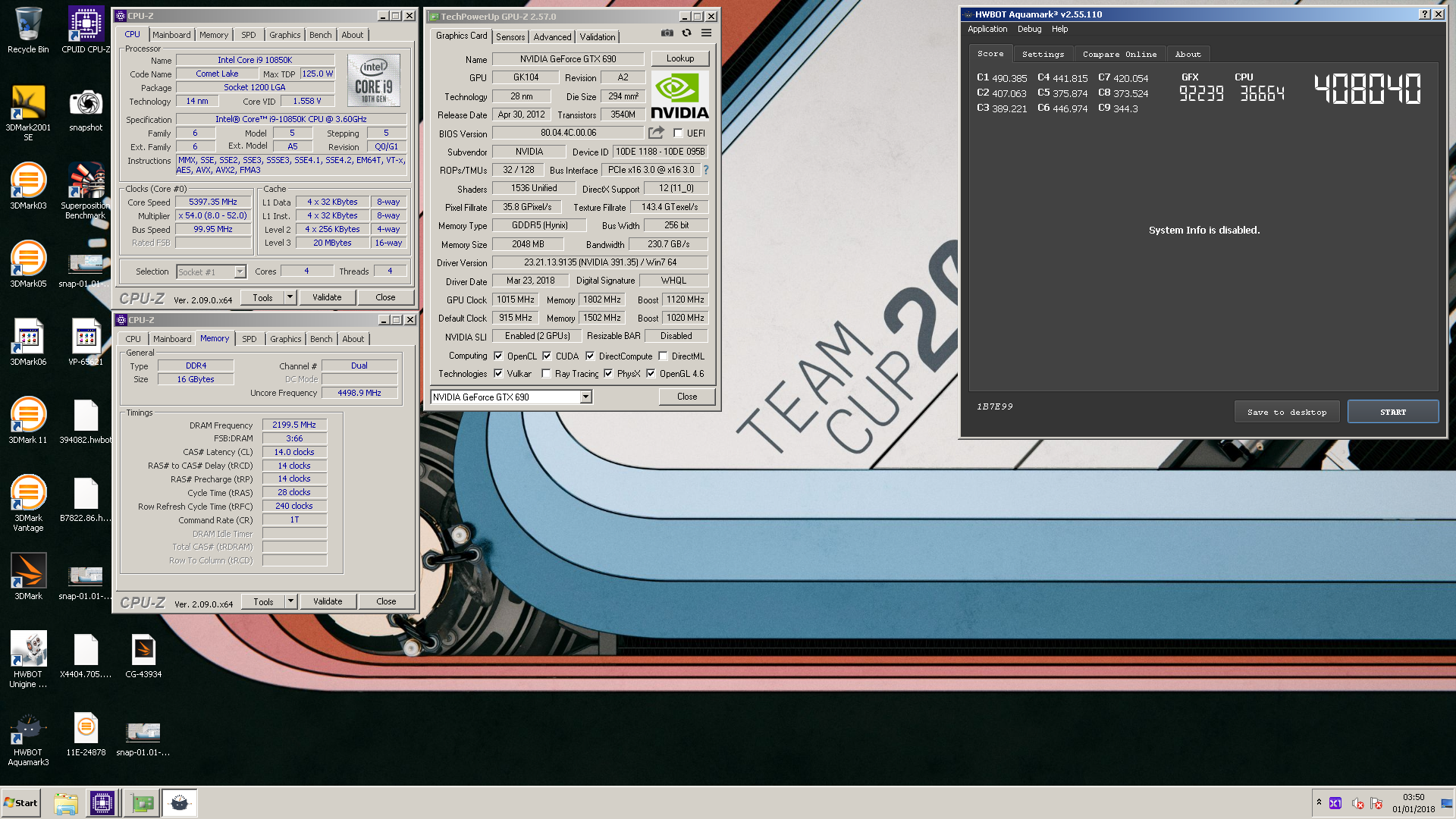Open the GPU-Z hamburger menu

pyautogui.click(x=706, y=33)
